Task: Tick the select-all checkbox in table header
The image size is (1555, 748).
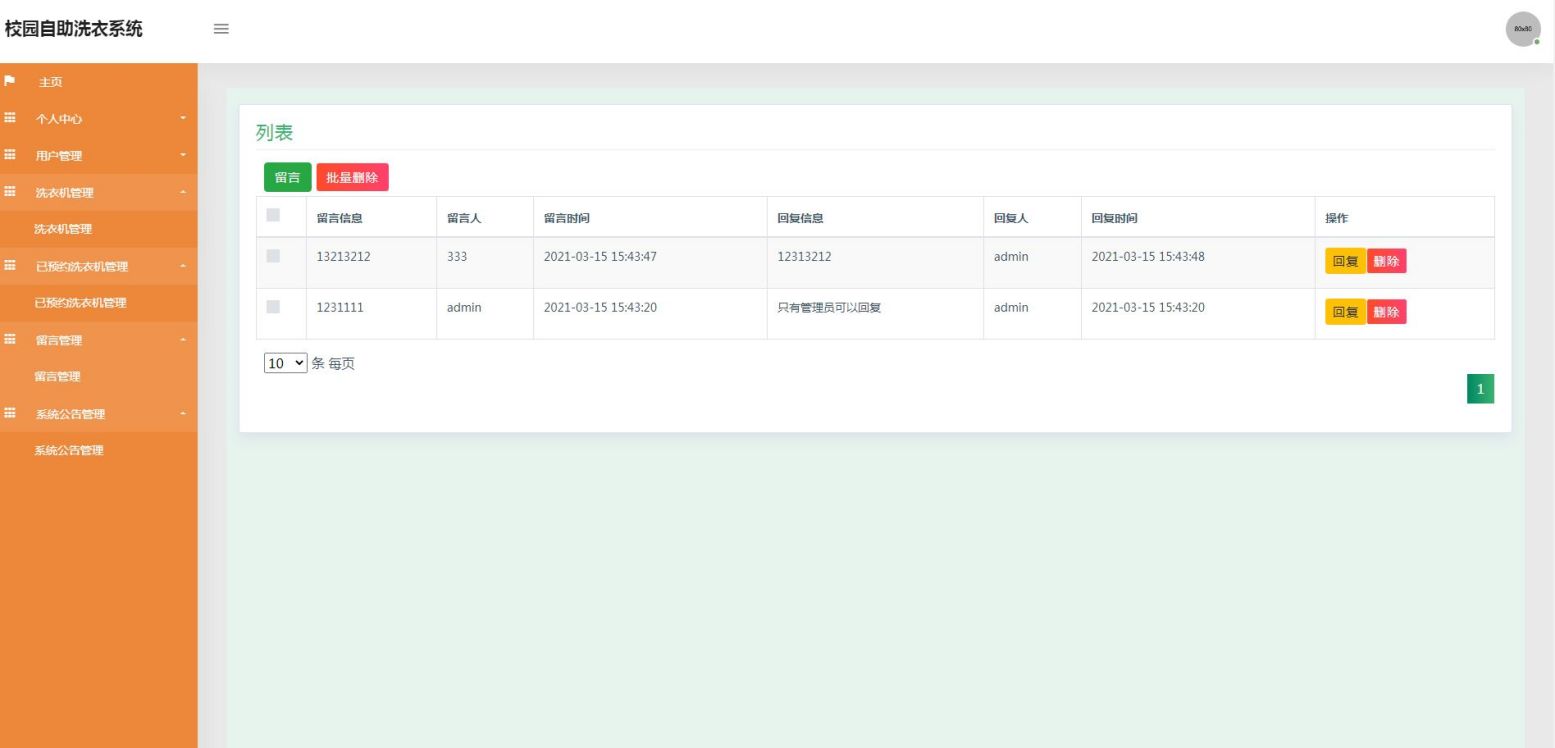Action: 273,215
